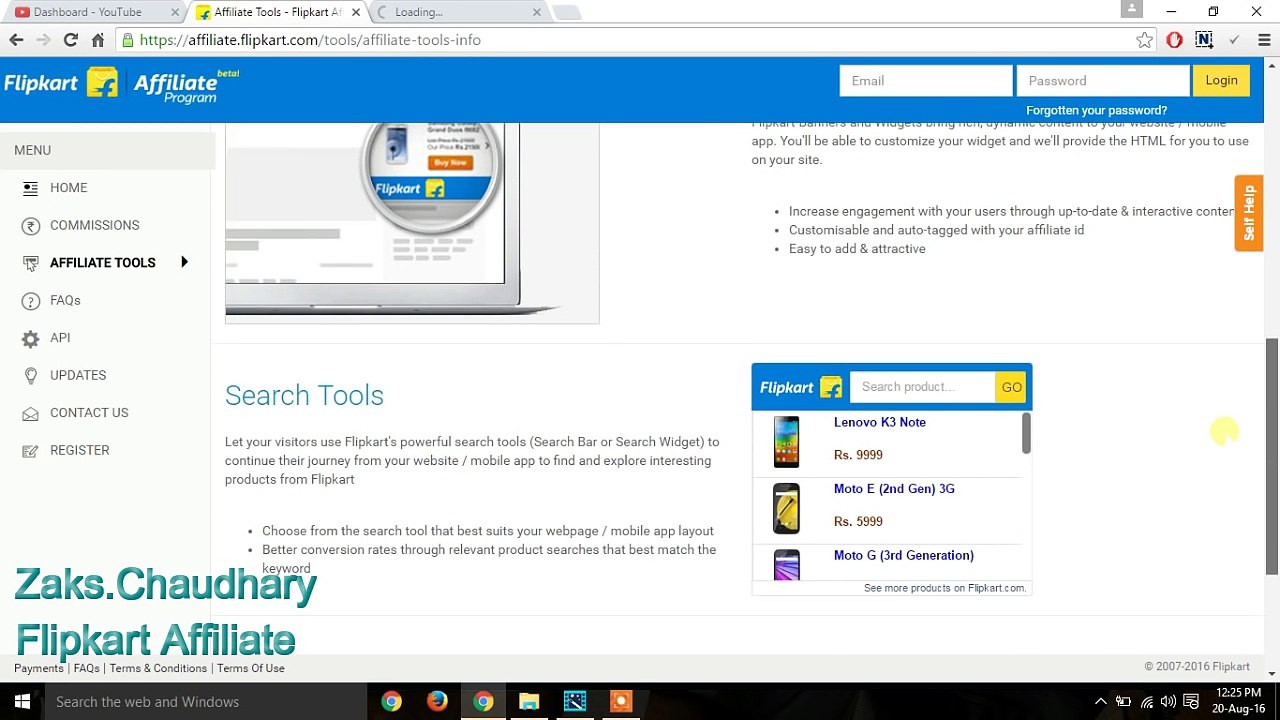
Task: Open the Lenovo K3 Note product link
Action: [880, 422]
